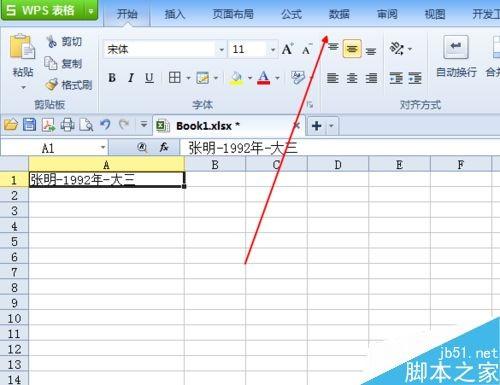Expand quick access toolbar options
Image resolution: width=500 pixels, height=385 pixels.
(144, 125)
